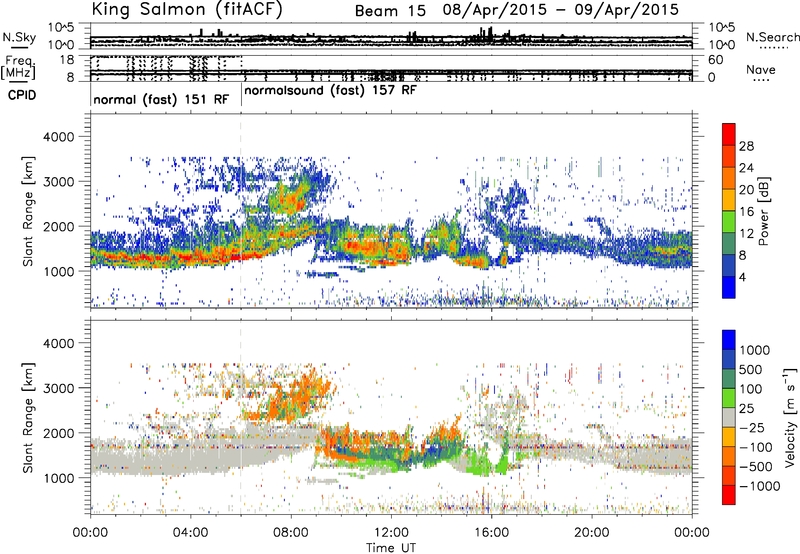The image size is (800, 554).
Task: Click the "−500" label on Velocity colorbar
Action: click(x=755, y=466)
